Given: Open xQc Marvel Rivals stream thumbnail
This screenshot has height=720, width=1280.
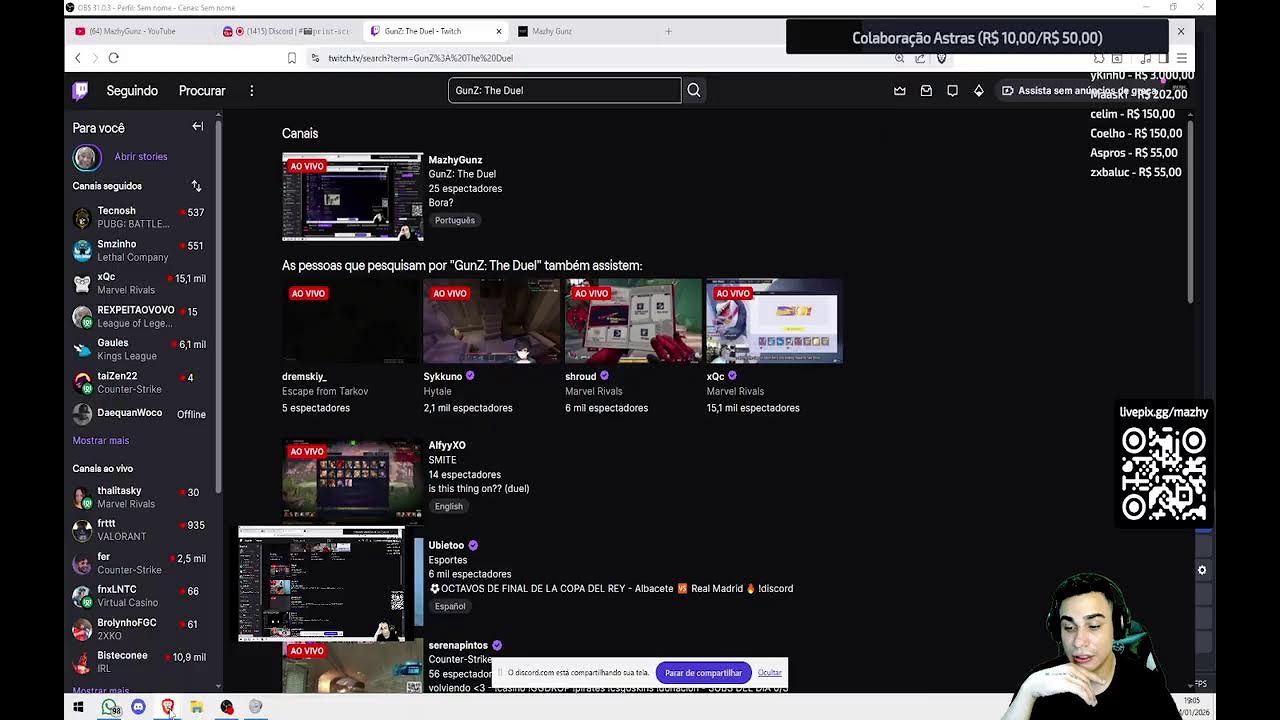Looking at the screenshot, I should 774,321.
